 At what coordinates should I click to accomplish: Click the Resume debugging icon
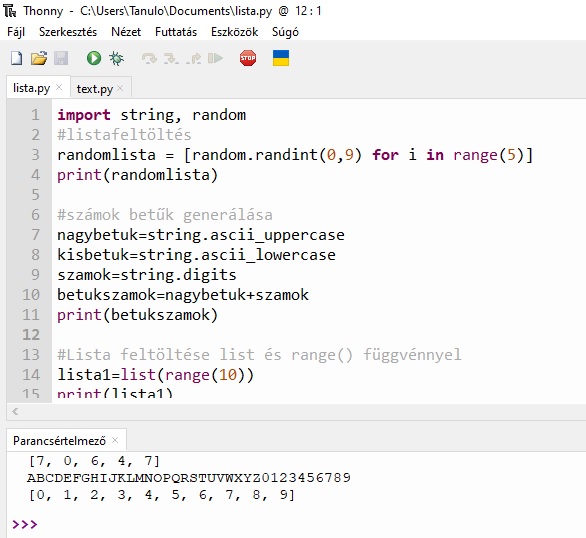click(x=215, y=58)
